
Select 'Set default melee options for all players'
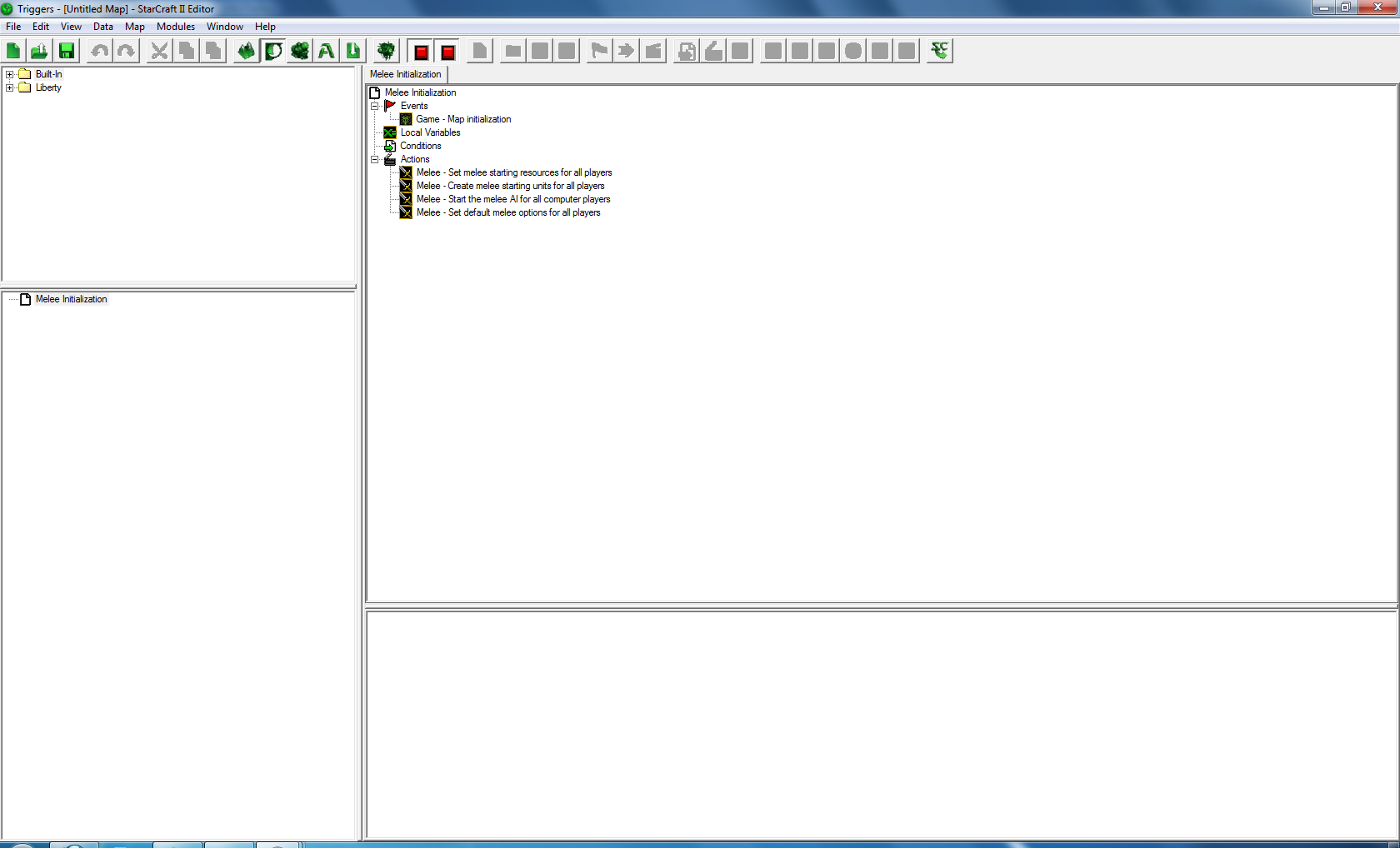pyautogui.click(x=508, y=212)
